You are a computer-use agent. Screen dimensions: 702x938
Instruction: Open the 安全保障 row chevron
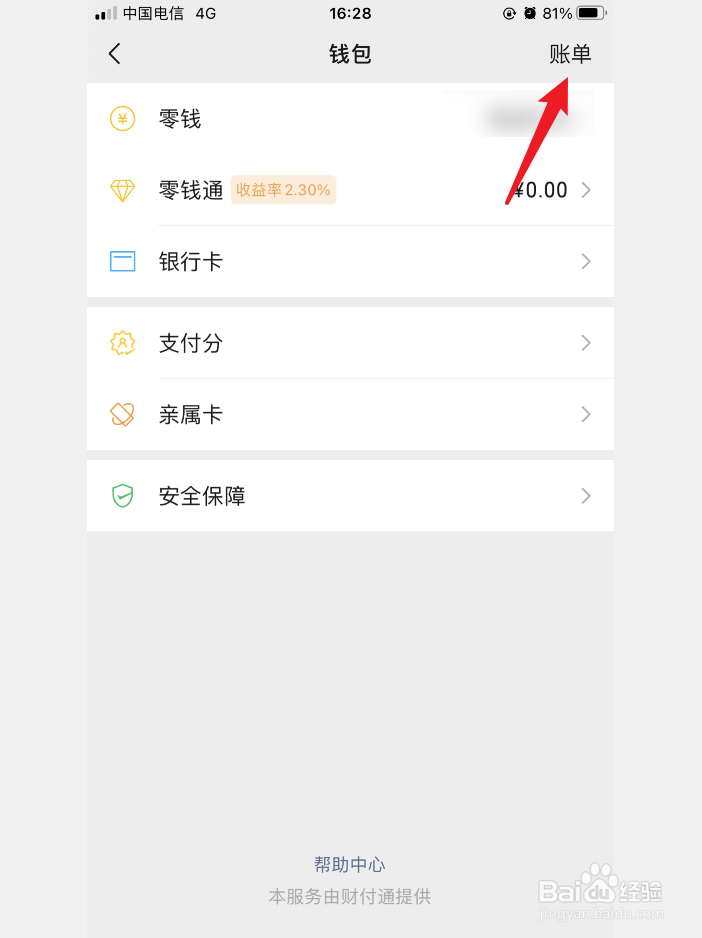click(x=586, y=495)
